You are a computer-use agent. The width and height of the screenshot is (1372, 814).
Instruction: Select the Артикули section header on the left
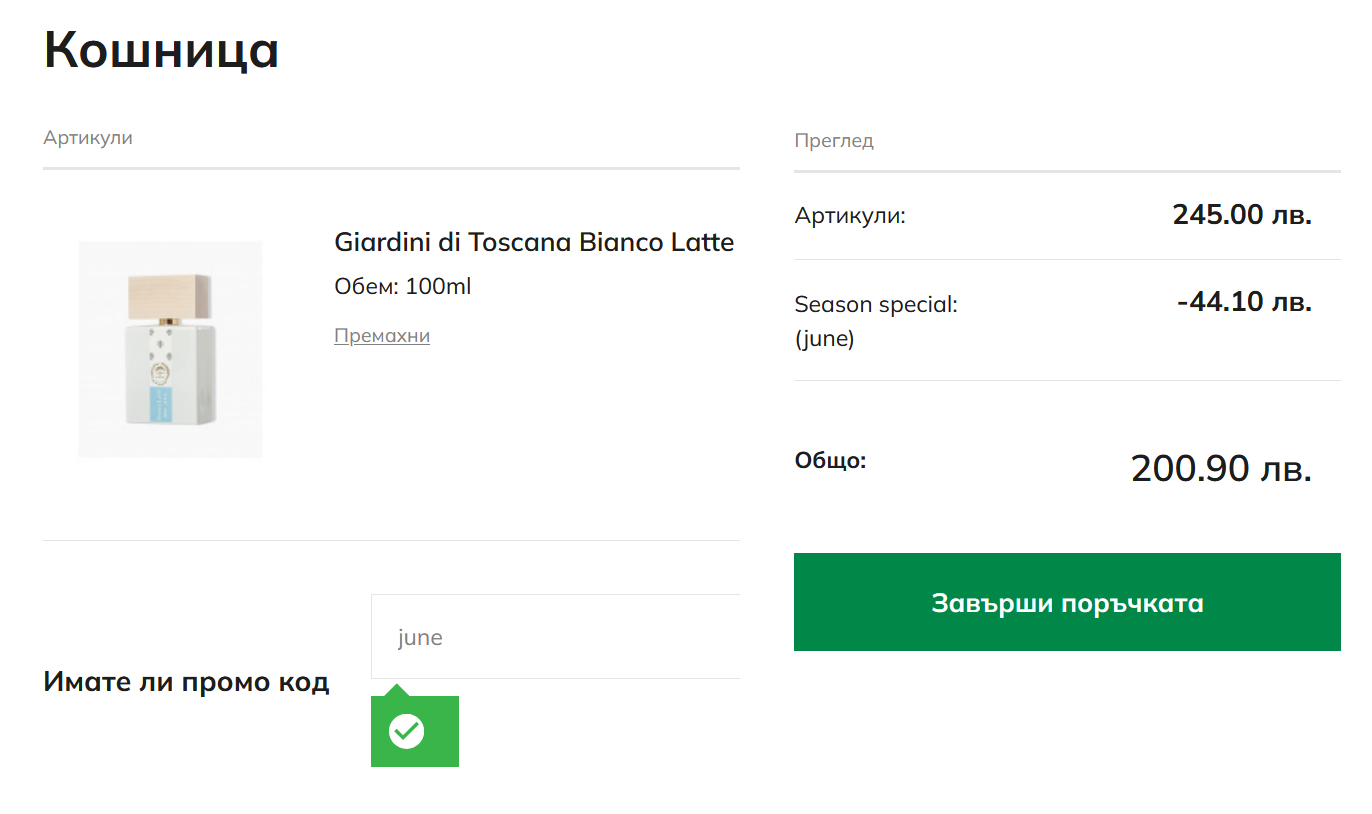pos(88,138)
